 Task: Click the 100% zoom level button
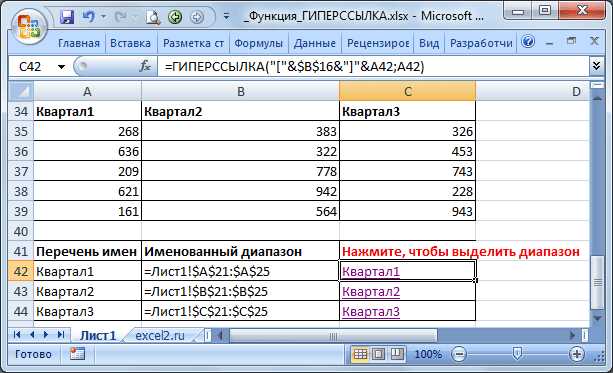[428, 354]
